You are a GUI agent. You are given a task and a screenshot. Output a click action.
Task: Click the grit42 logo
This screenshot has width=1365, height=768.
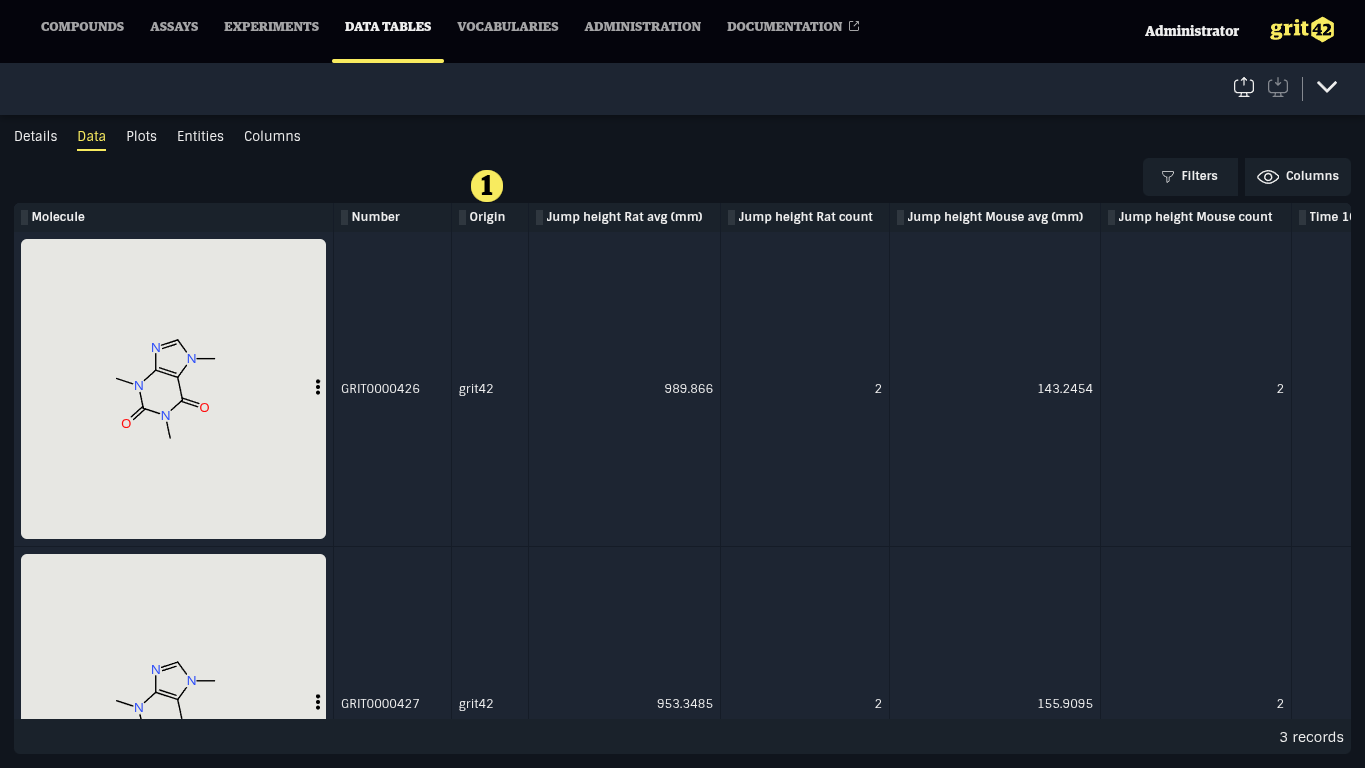(x=1301, y=29)
